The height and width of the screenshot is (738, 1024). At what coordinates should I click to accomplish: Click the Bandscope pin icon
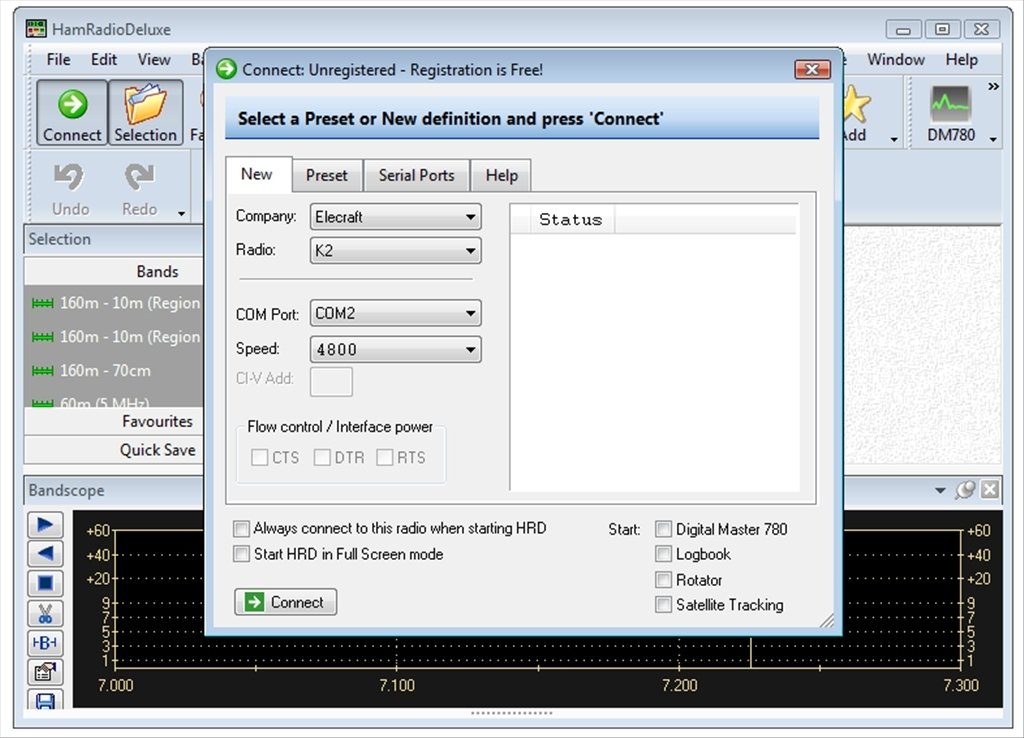point(965,490)
